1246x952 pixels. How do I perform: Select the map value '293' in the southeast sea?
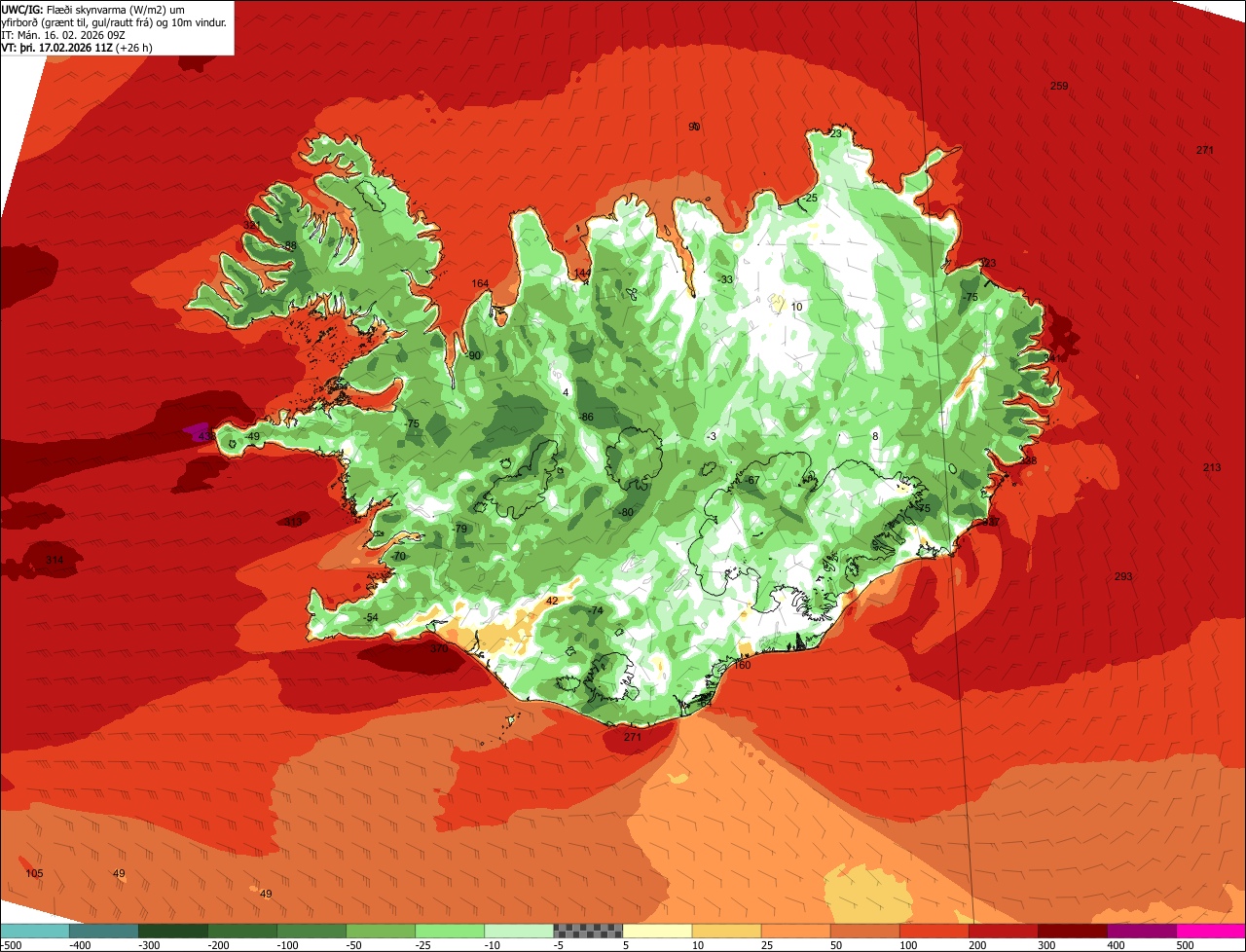[x=1123, y=576]
